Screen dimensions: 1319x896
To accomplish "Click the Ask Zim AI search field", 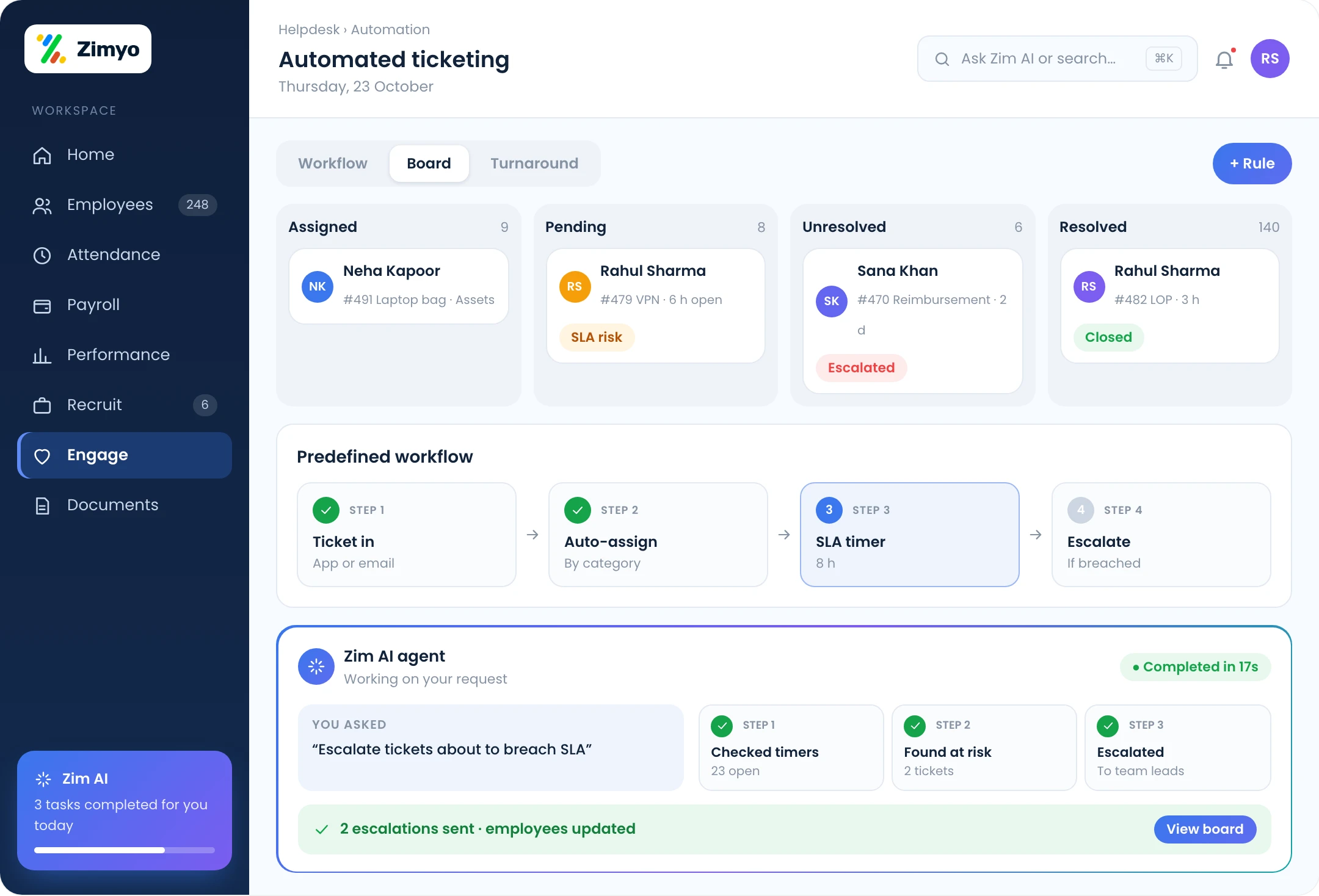I will (x=1058, y=59).
